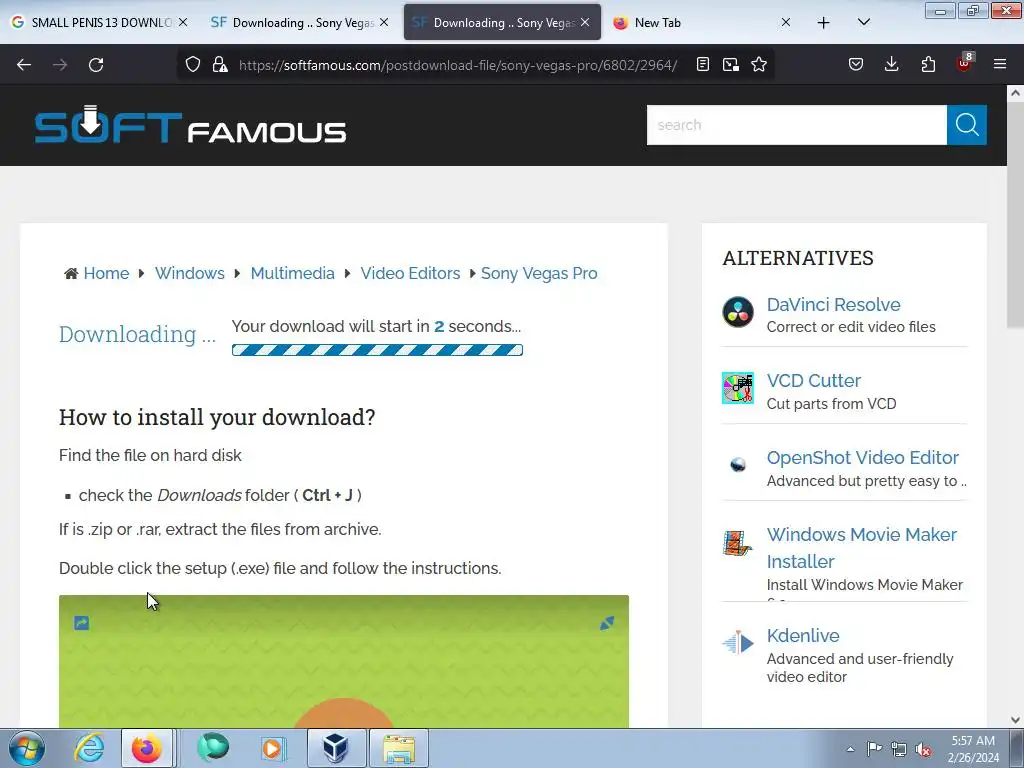Click the expand icon on green video

click(607, 623)
